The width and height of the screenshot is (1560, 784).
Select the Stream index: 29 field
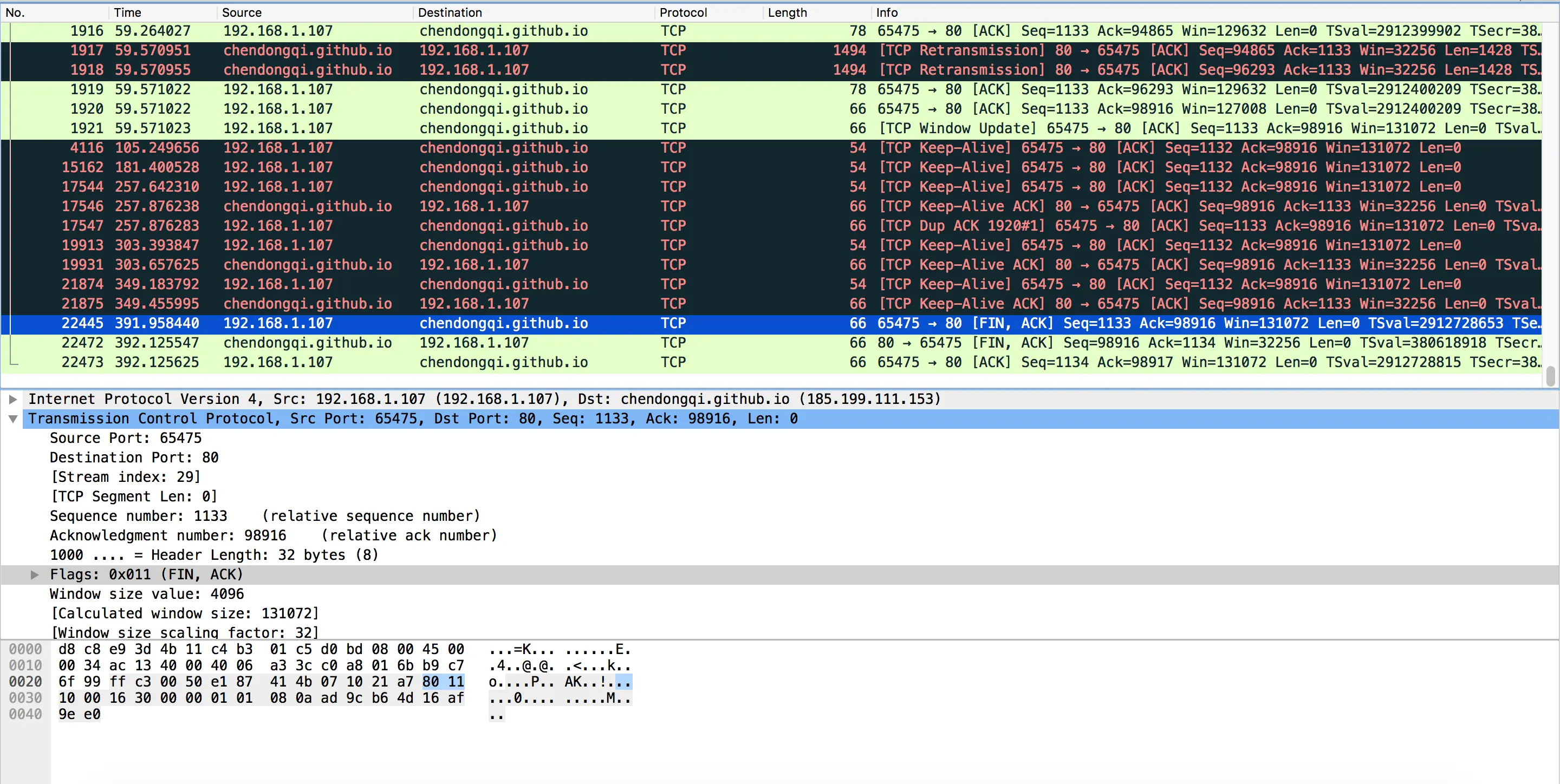pyautogui.click(x=125, y=477)
